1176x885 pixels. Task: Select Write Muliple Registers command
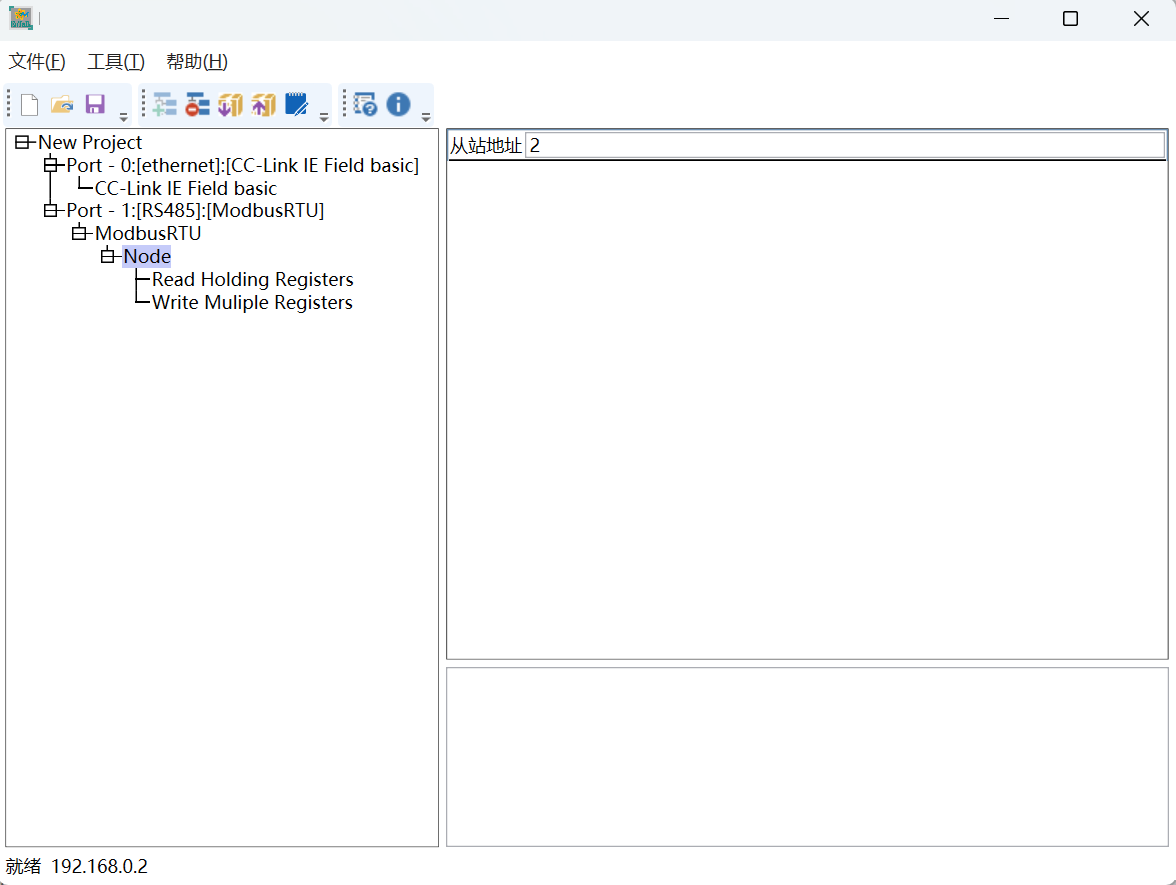[x=252, y=302]
